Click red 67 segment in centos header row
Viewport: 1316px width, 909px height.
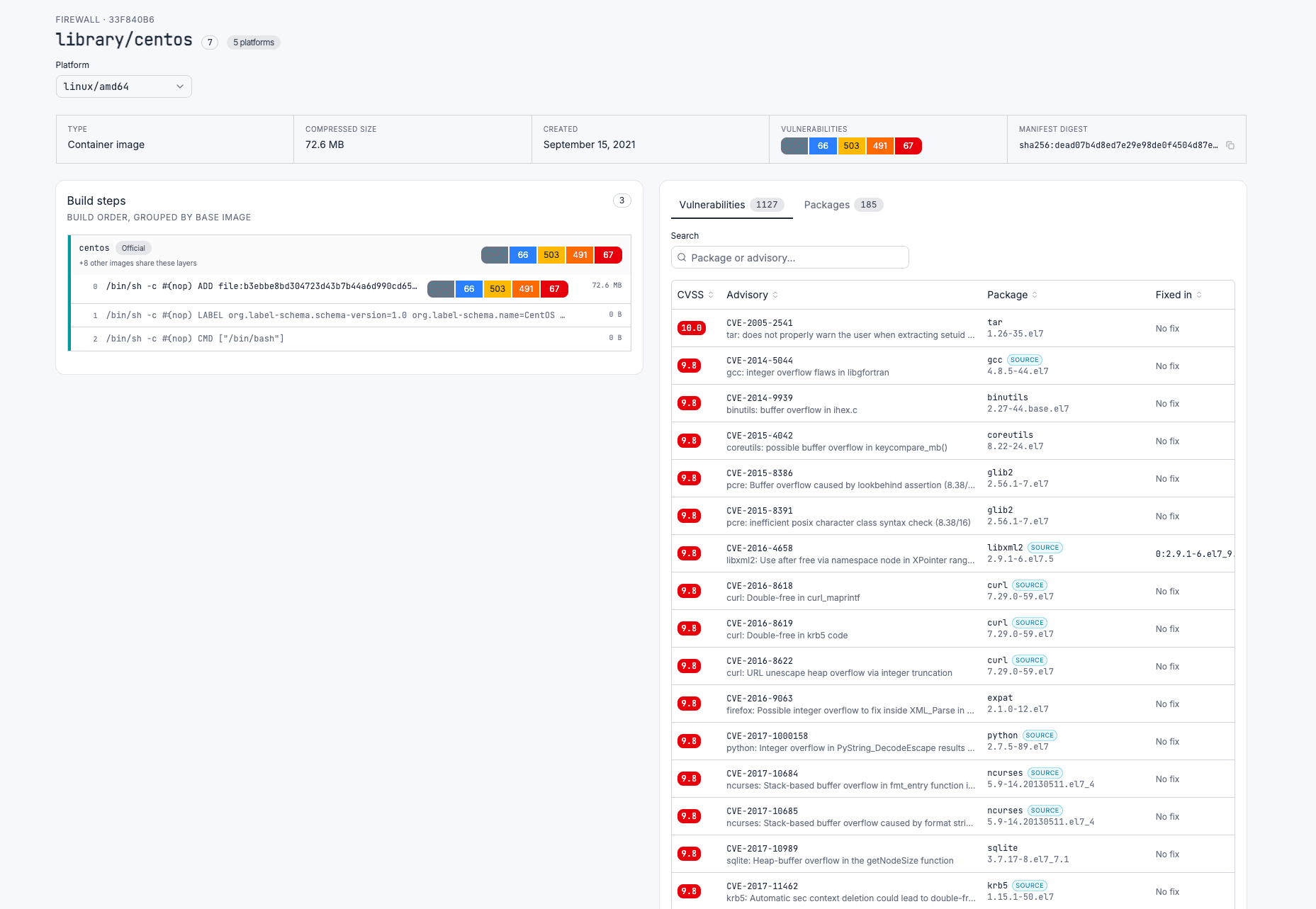pyautogui.click(x=608, y=255)
